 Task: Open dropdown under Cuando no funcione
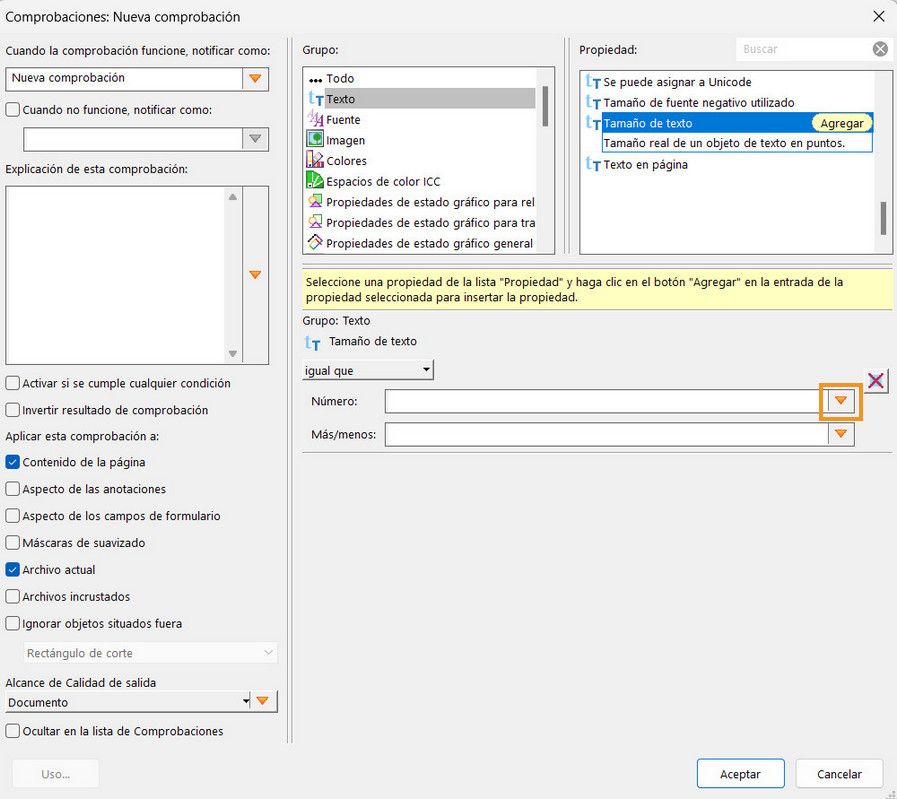coord(255,138)
